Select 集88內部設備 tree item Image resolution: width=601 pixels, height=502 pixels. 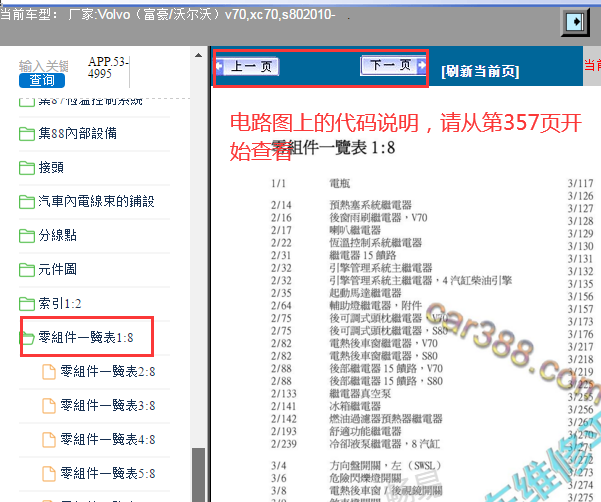[x=77, y=133]
